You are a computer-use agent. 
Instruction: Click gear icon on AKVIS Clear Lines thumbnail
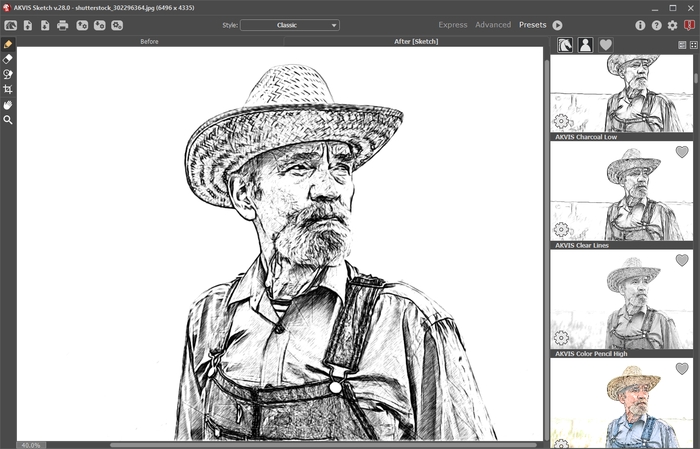(x=561, y=229)
